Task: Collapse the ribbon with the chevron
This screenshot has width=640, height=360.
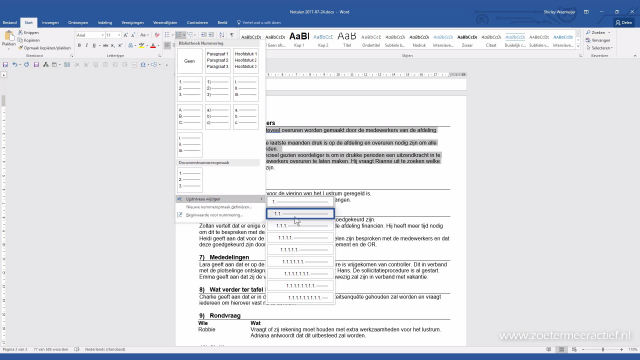Action: (x=635, y=56)
